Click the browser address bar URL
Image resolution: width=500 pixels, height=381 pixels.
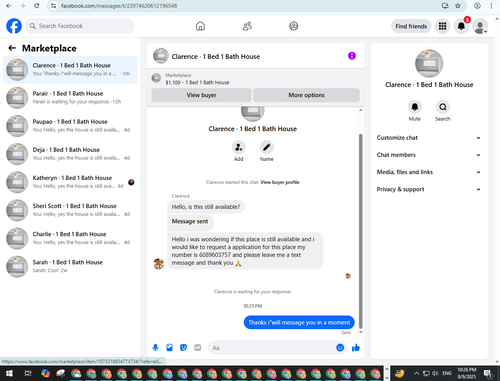coord(119,6)
